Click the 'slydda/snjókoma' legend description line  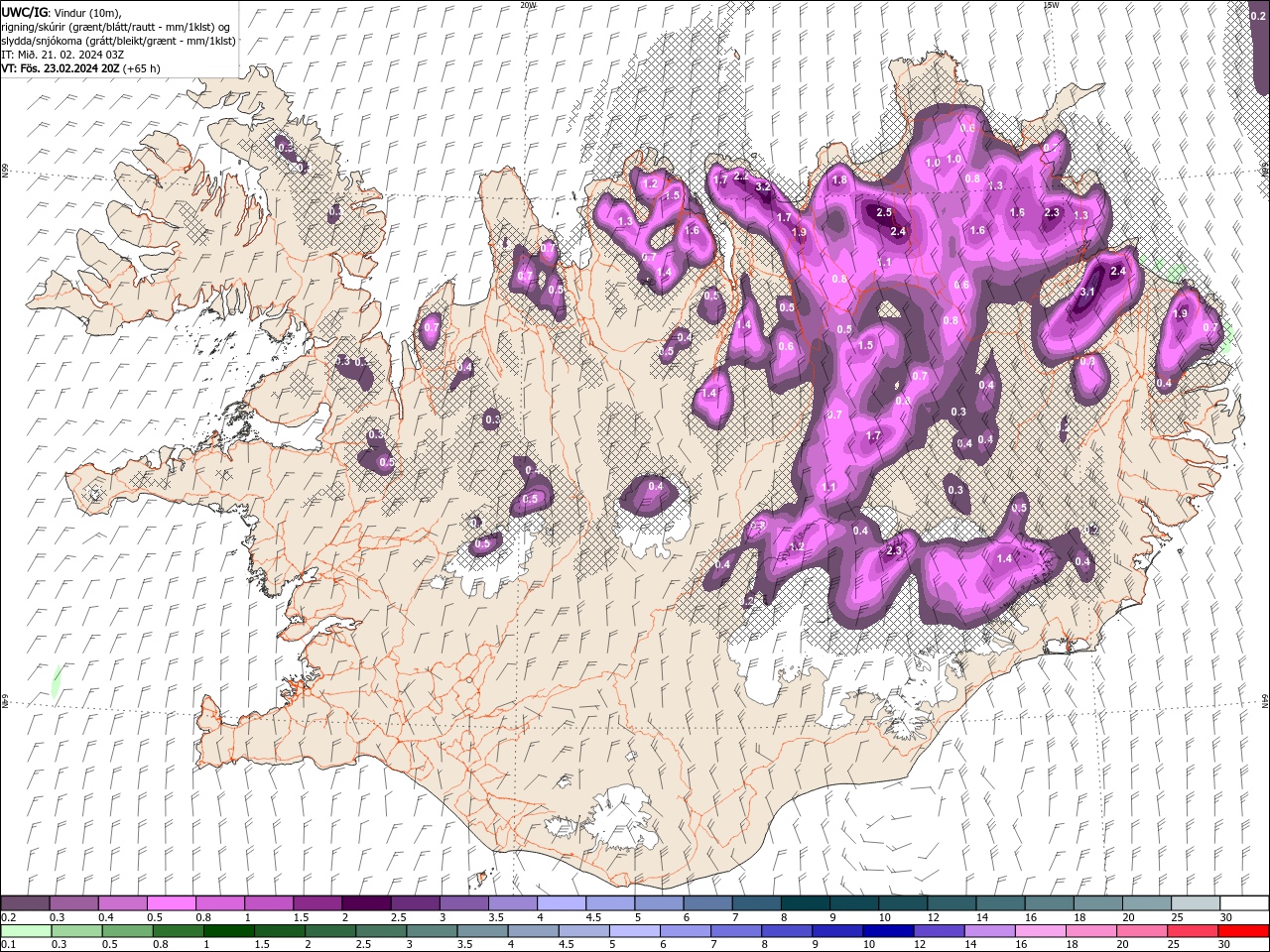(x=119, y=41)
